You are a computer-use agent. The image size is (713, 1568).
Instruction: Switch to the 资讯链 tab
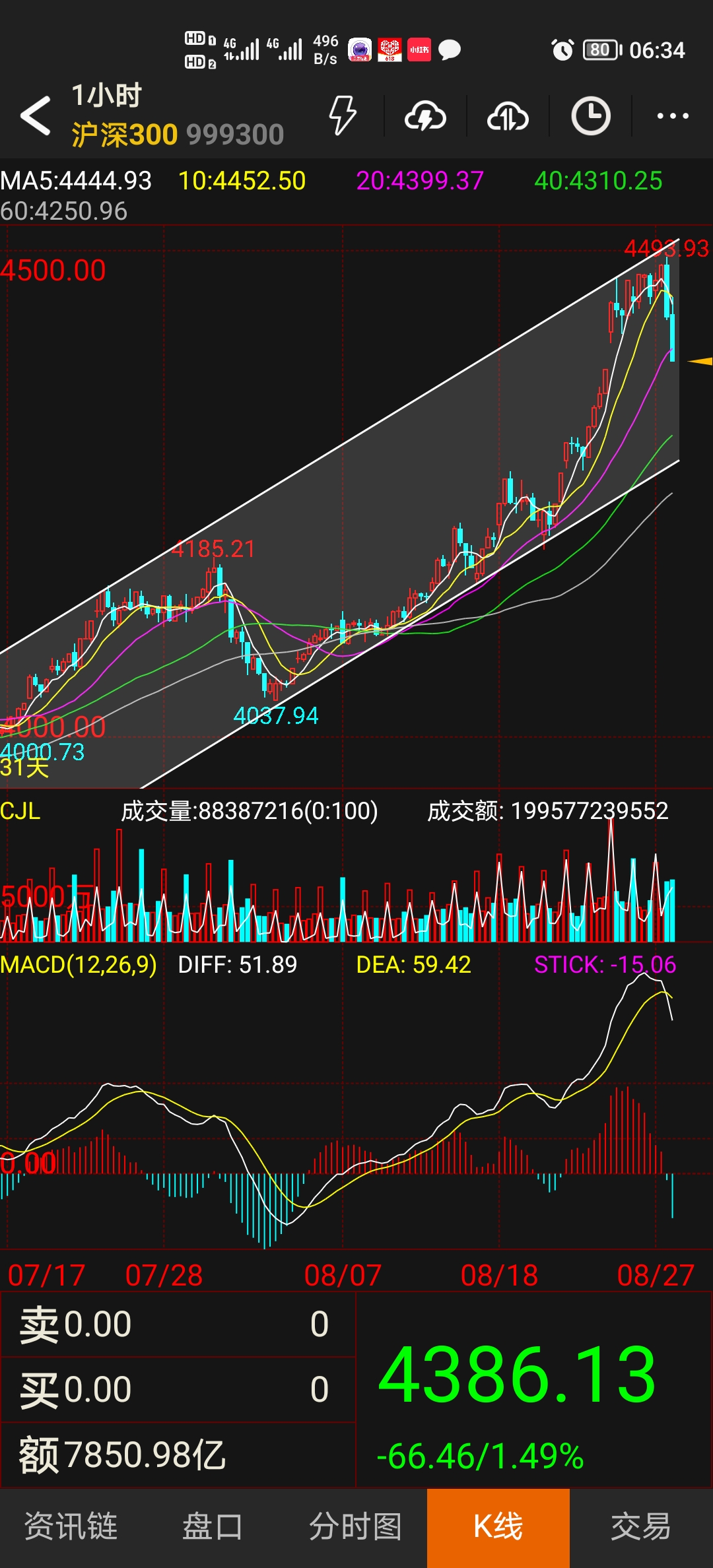71,1526
